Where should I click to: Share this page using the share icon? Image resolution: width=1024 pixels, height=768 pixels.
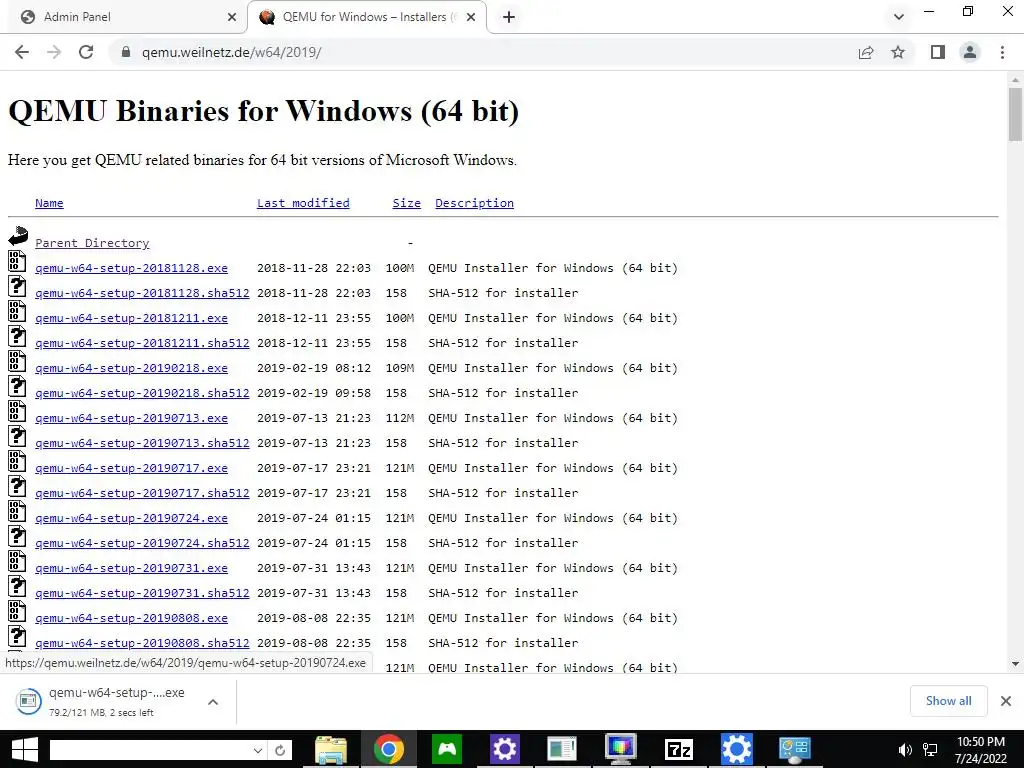(866, 52)
